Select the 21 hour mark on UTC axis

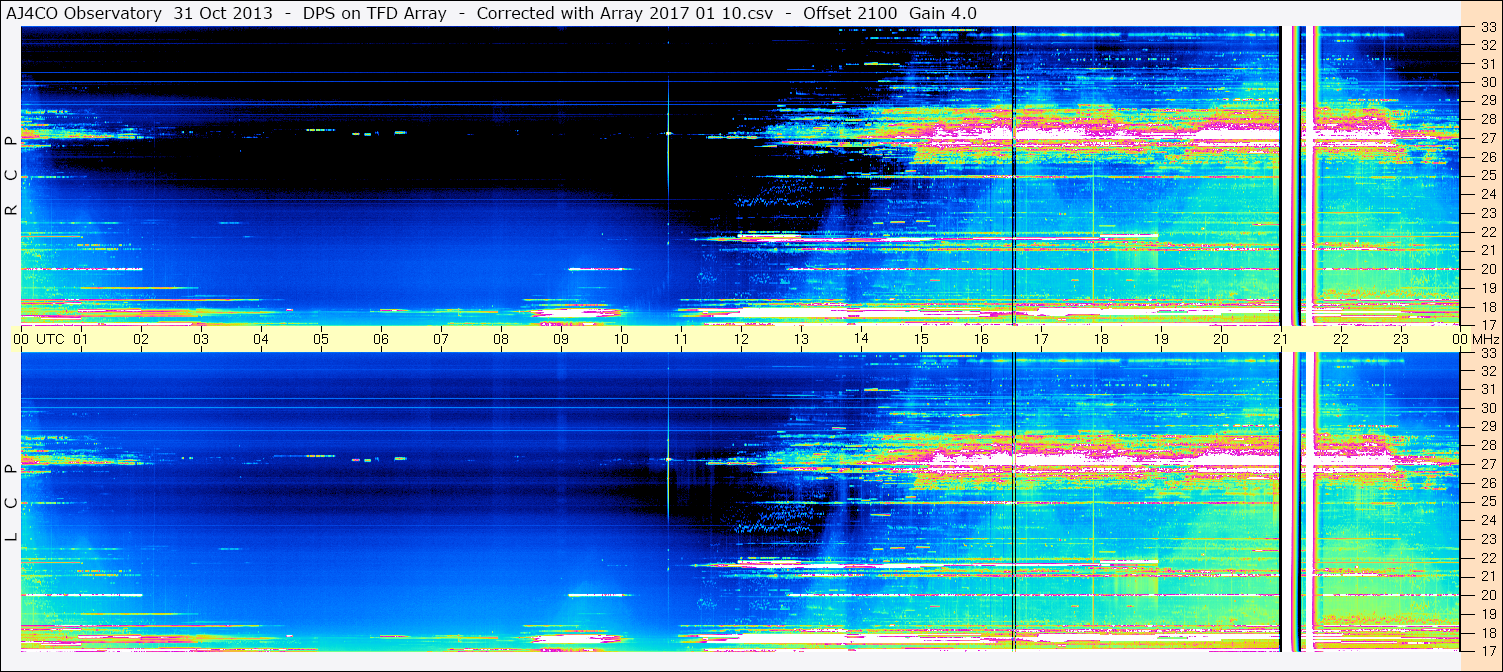1281,339
